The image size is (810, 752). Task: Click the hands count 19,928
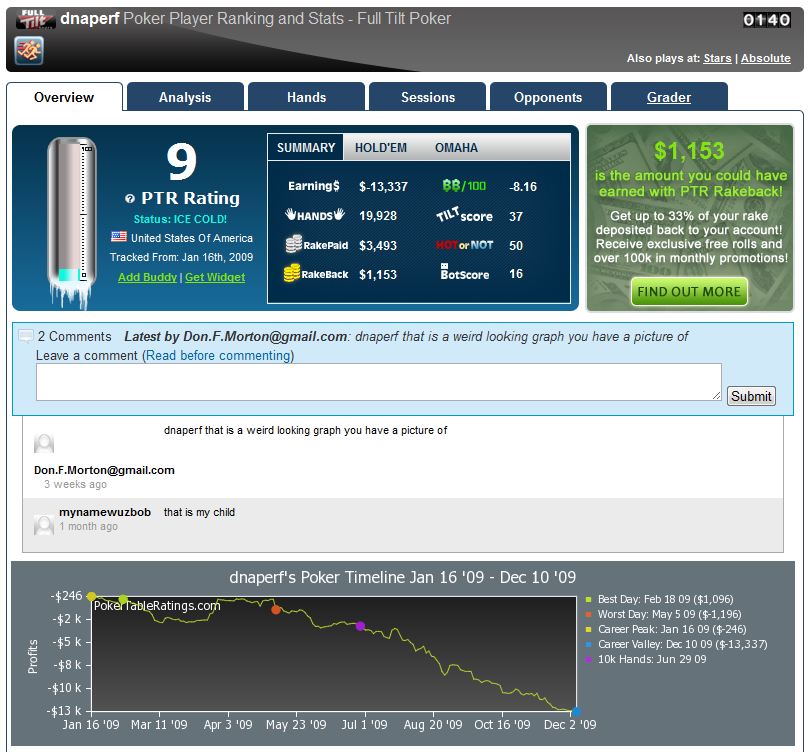378,216
